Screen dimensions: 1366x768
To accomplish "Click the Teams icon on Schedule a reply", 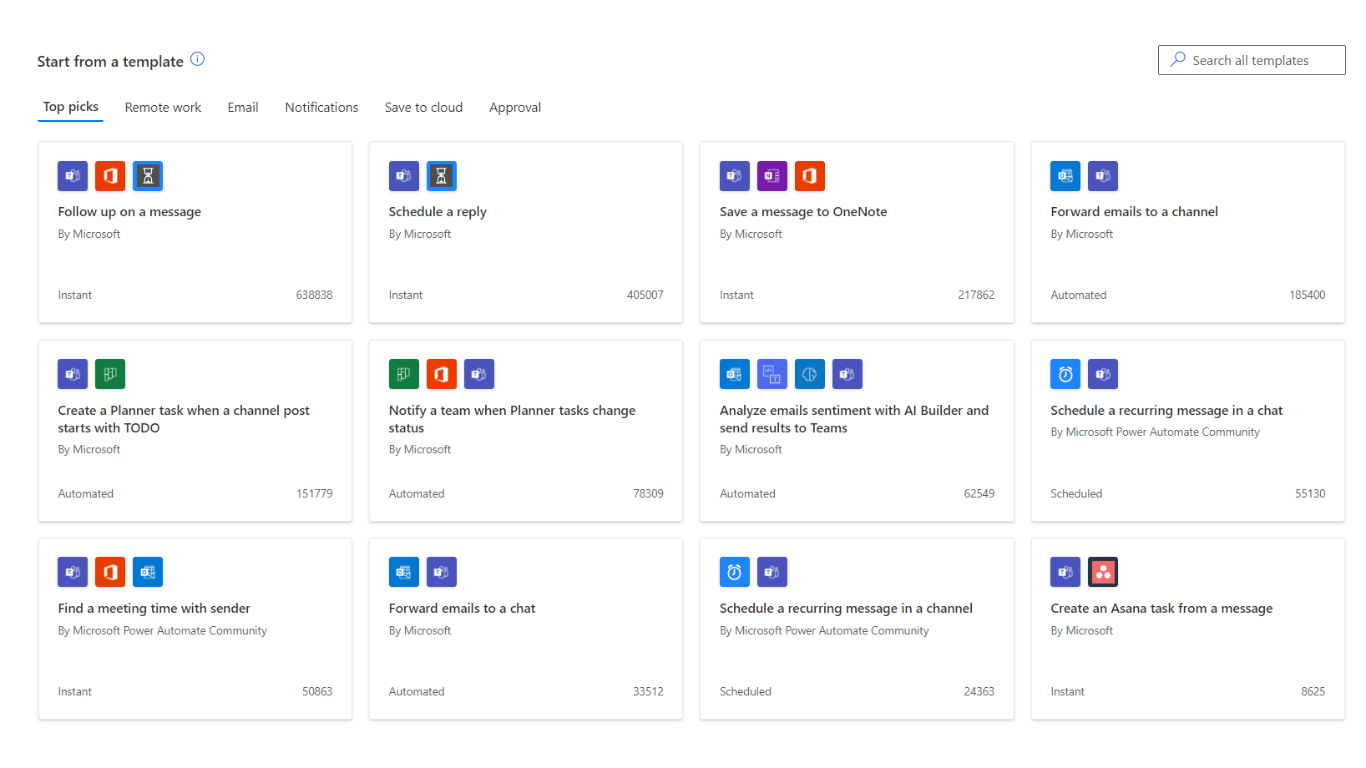I will click(x=404, y=176).
